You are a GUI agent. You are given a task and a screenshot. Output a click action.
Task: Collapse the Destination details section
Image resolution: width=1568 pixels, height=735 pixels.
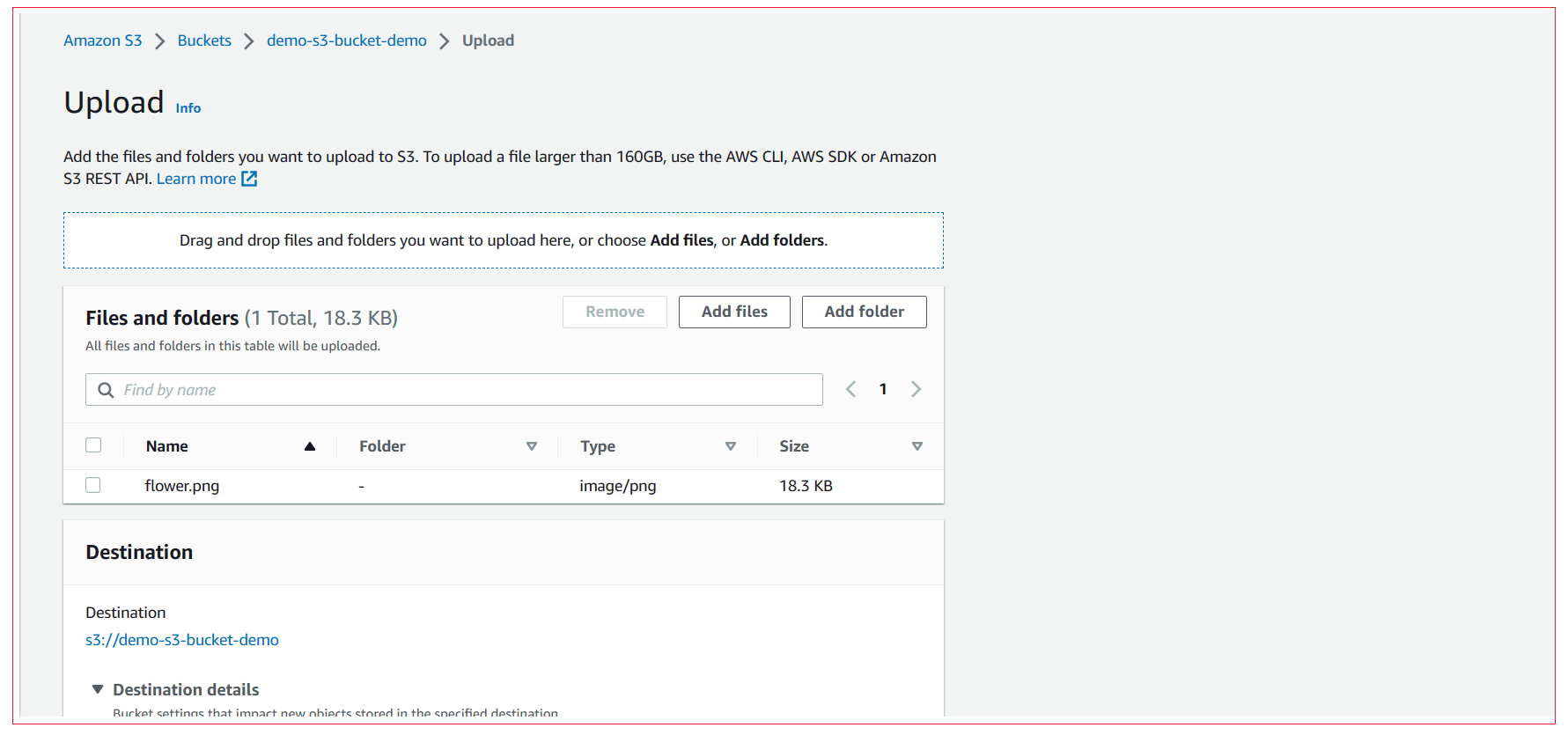(98, 689)
